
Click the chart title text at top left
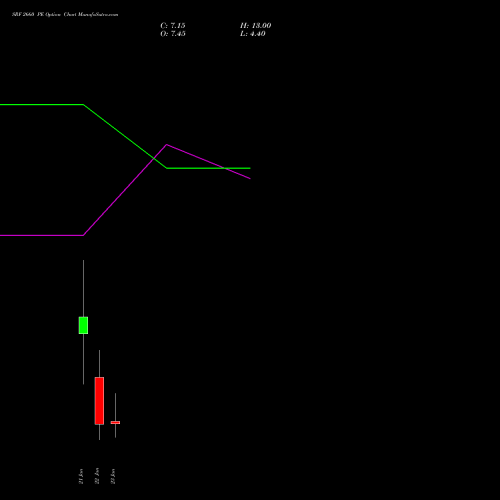[65, 15]
